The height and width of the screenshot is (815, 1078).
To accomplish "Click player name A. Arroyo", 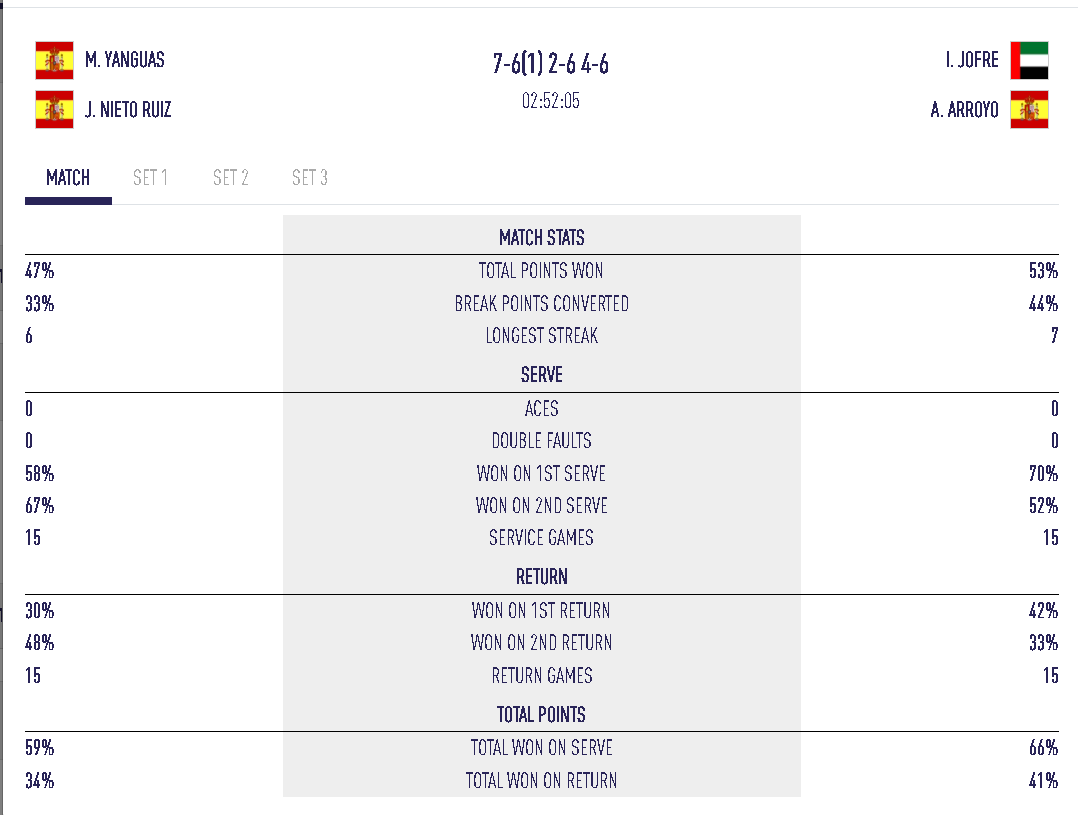I will (964, 109).
